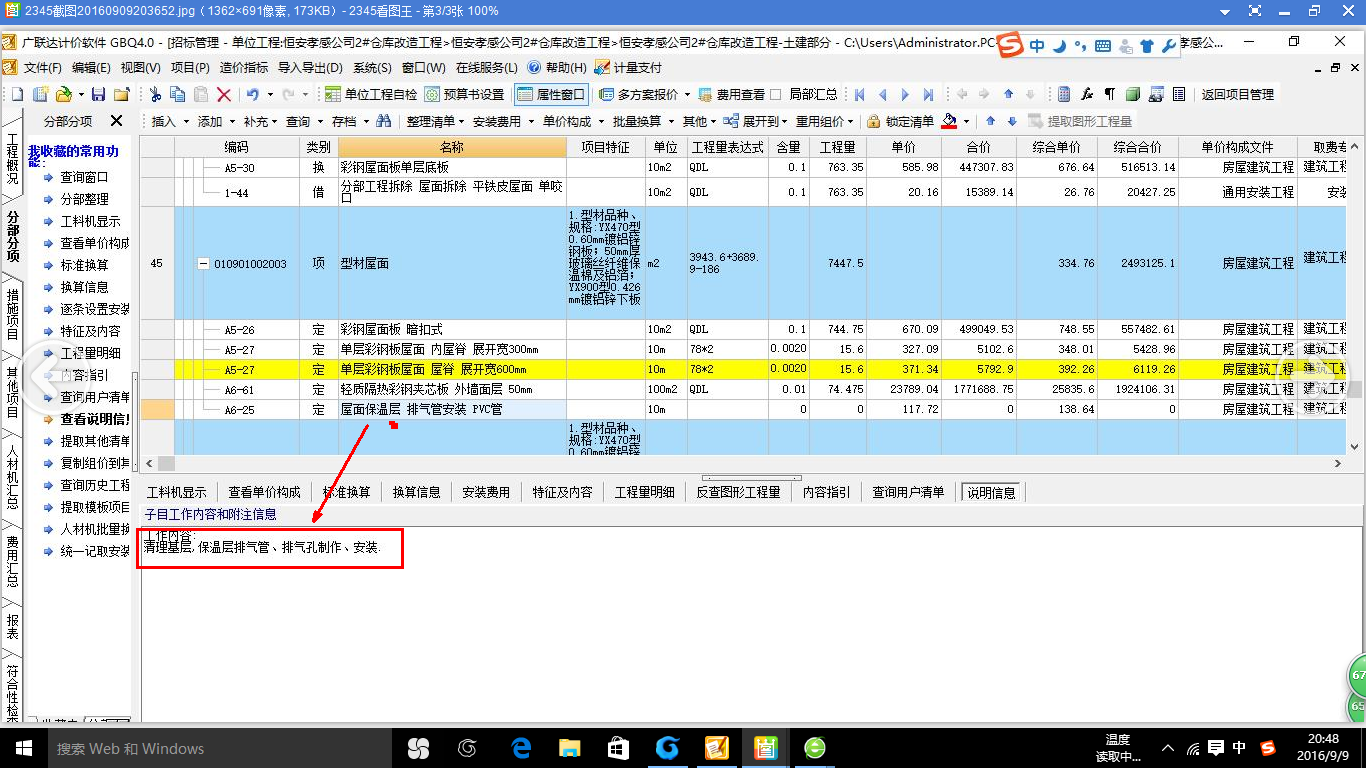Select the cell 屋面保温层 排气管安装 PVC管
Viewport: 1366px width, 768px height.
(452, 409)
